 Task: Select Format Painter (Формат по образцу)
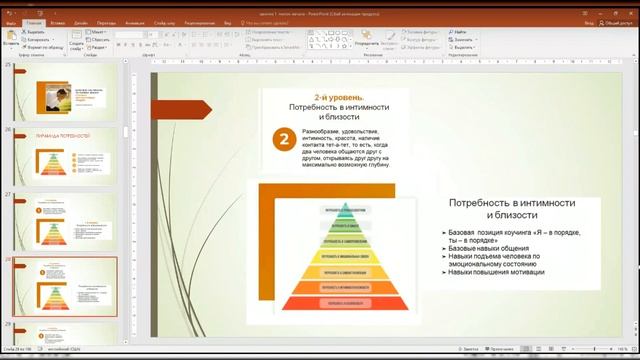pos(42,47)
